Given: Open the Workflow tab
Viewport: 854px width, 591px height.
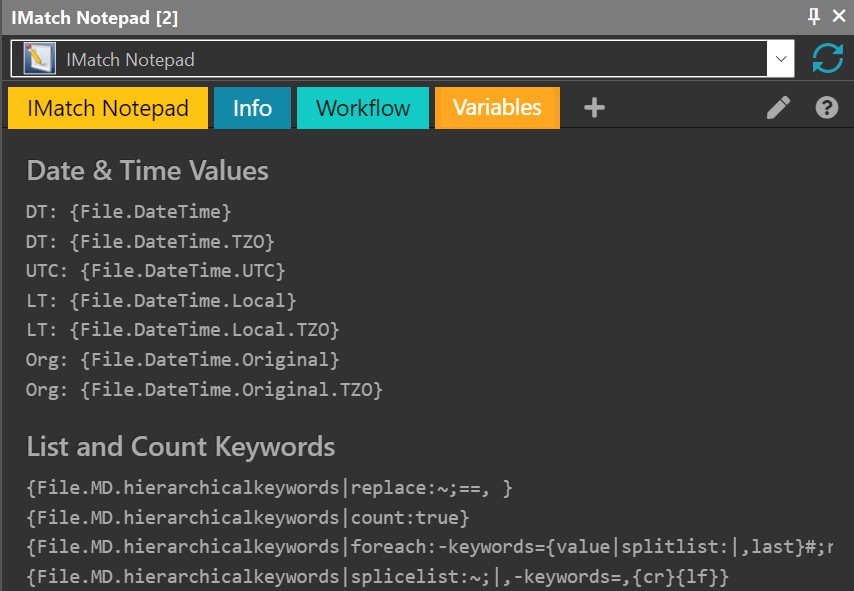Looking at the screenshot, I should pos(363,108).
